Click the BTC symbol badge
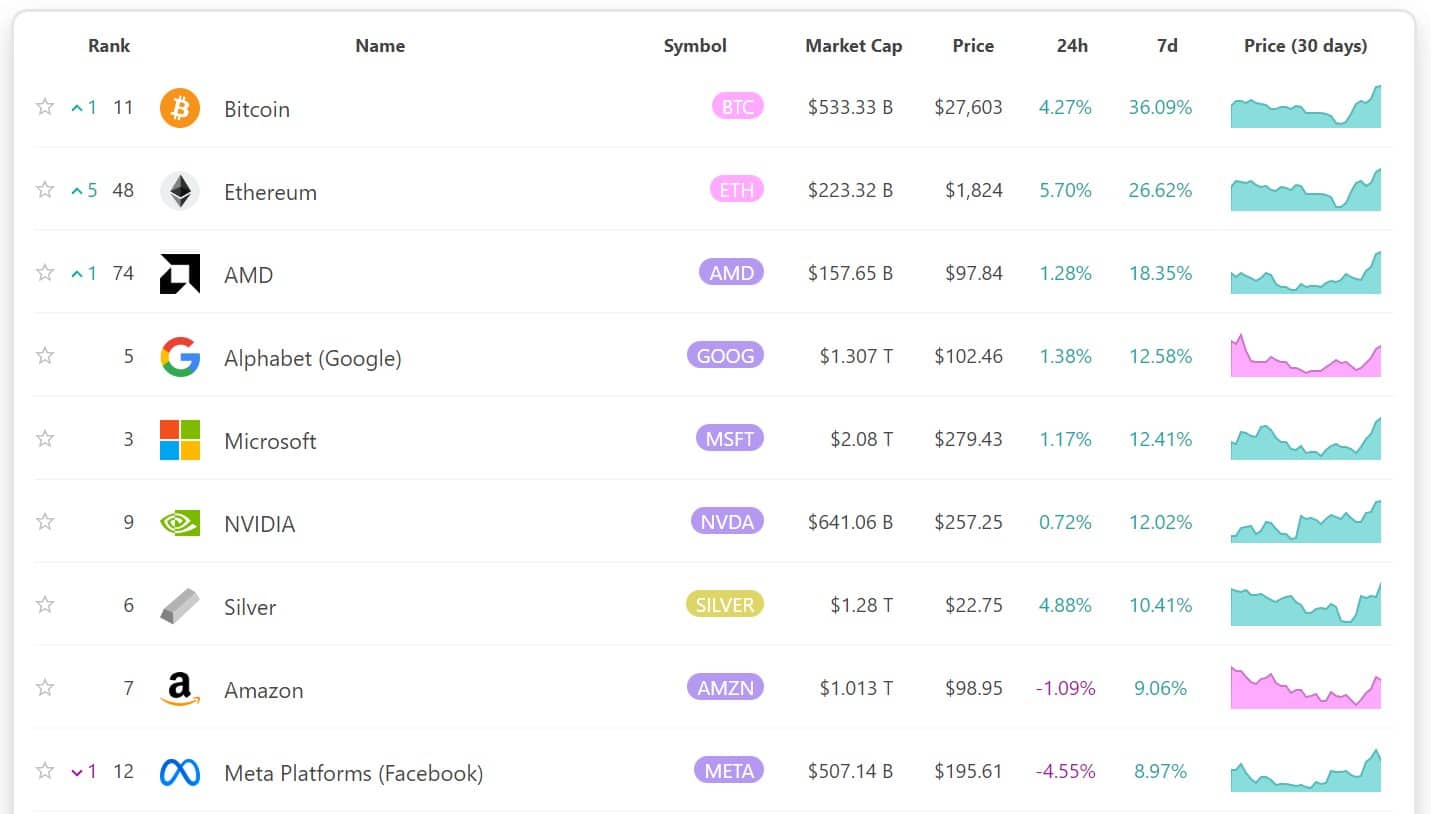1431x814 pixels. click(737, 106)
